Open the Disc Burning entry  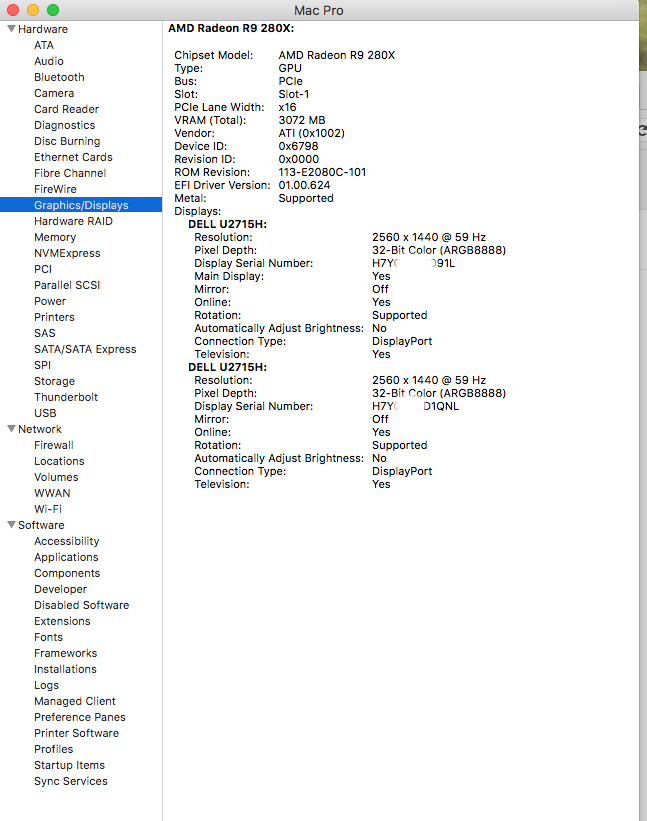(x=67, y=141)
